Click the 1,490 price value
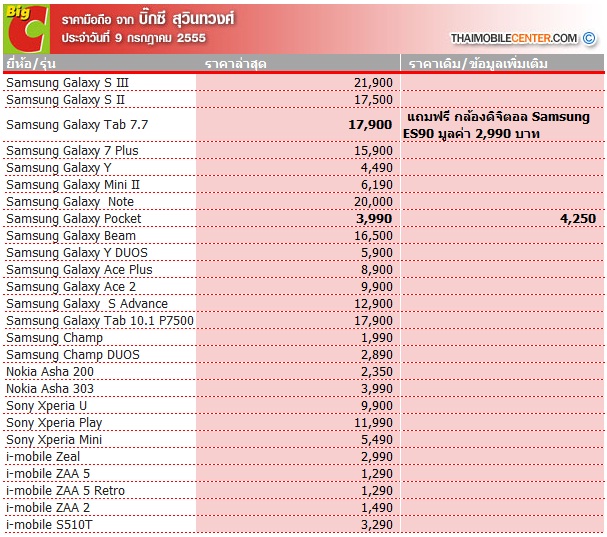The width and height of the screenshot is (607, 537). (377, 508)
